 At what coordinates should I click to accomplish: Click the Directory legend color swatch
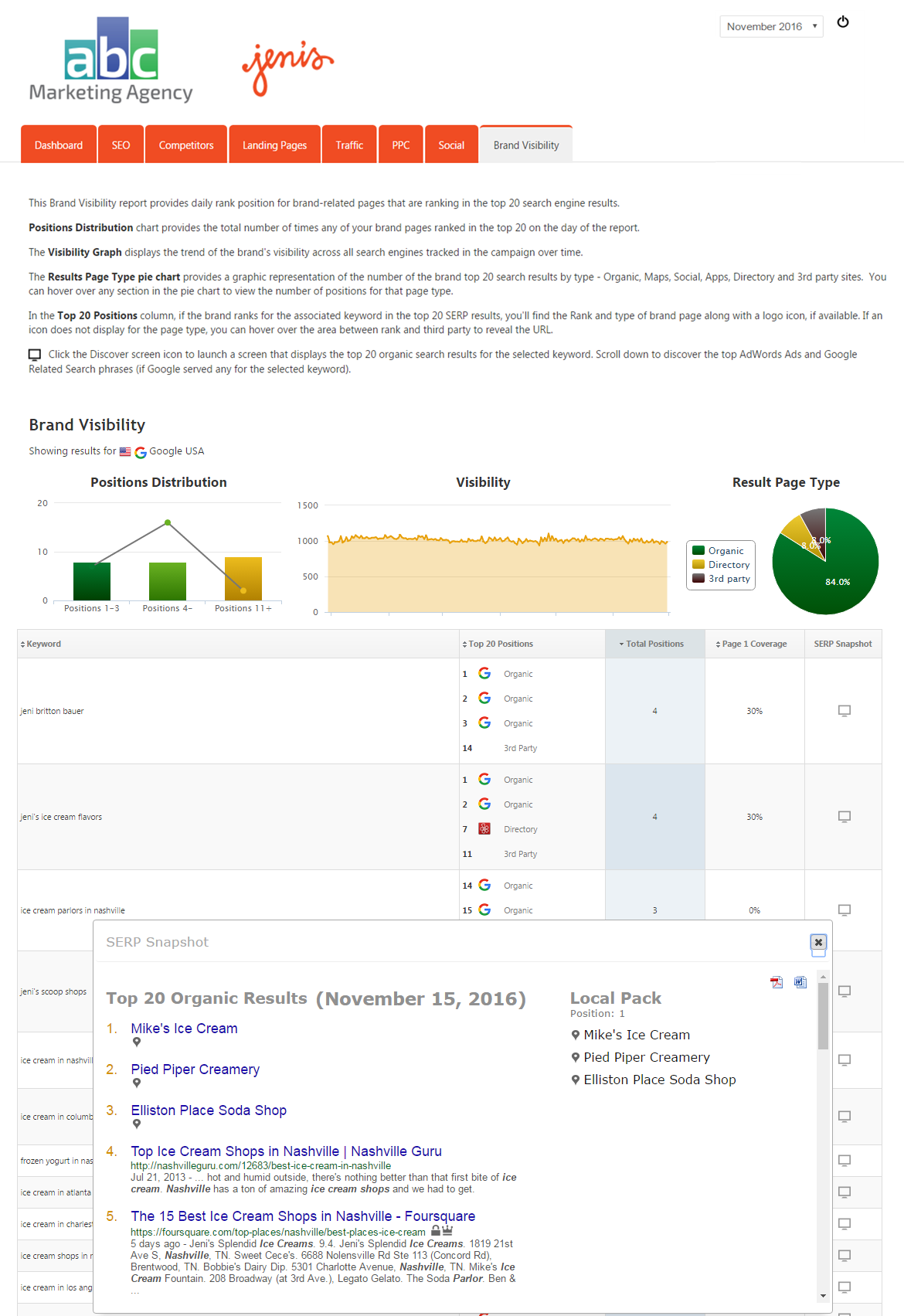coord(698,565)
